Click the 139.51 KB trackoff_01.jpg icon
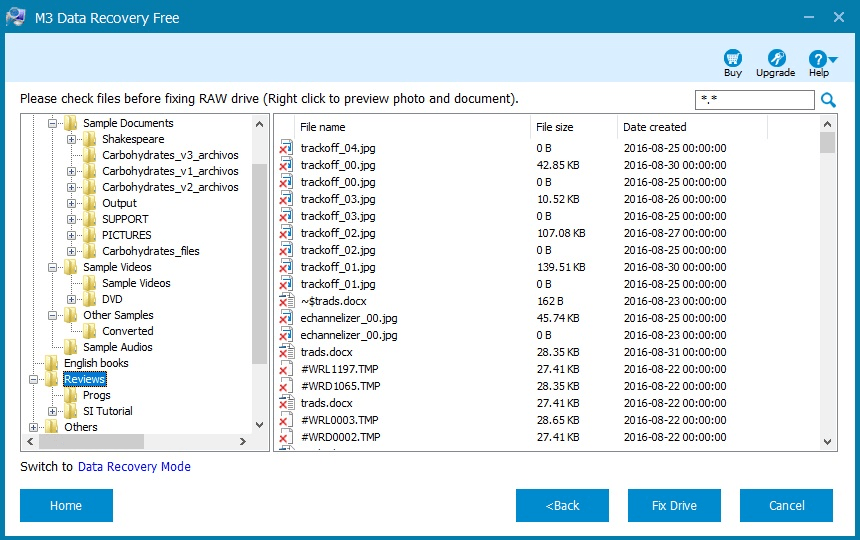 pos(286,267)
